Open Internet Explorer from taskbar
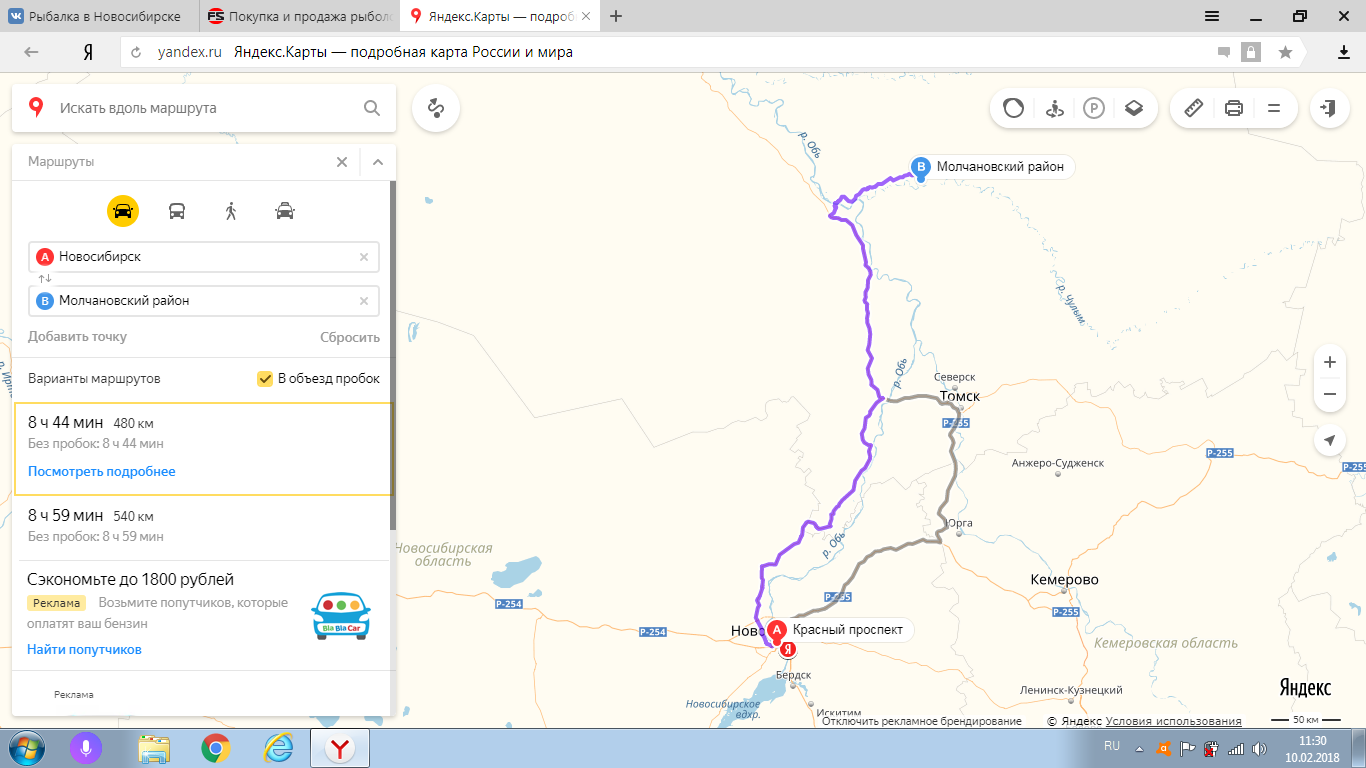The height and width of the screenshot is (768, 1366). (x=278, y=748)
